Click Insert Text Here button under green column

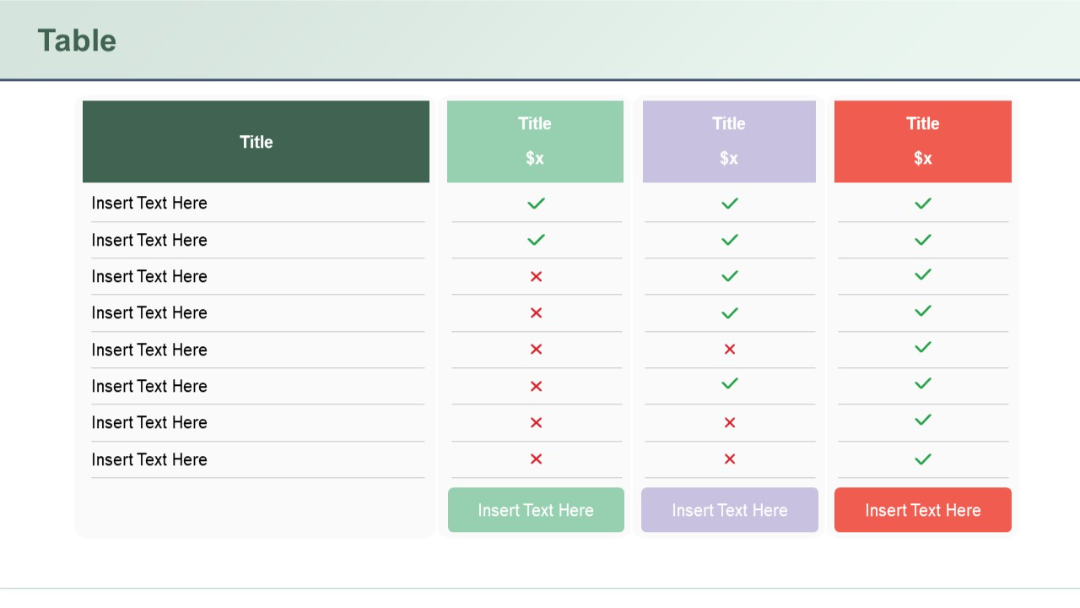(x=536, y=510)
